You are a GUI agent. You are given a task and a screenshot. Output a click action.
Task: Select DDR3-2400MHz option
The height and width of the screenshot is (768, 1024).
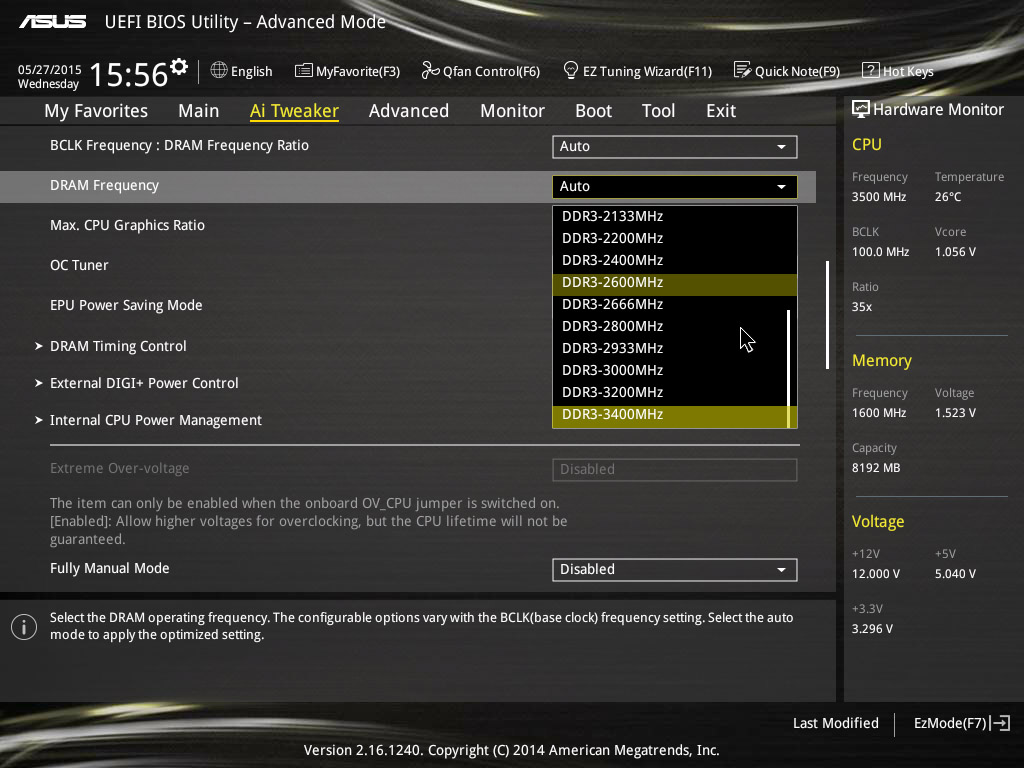coord(670,261)
